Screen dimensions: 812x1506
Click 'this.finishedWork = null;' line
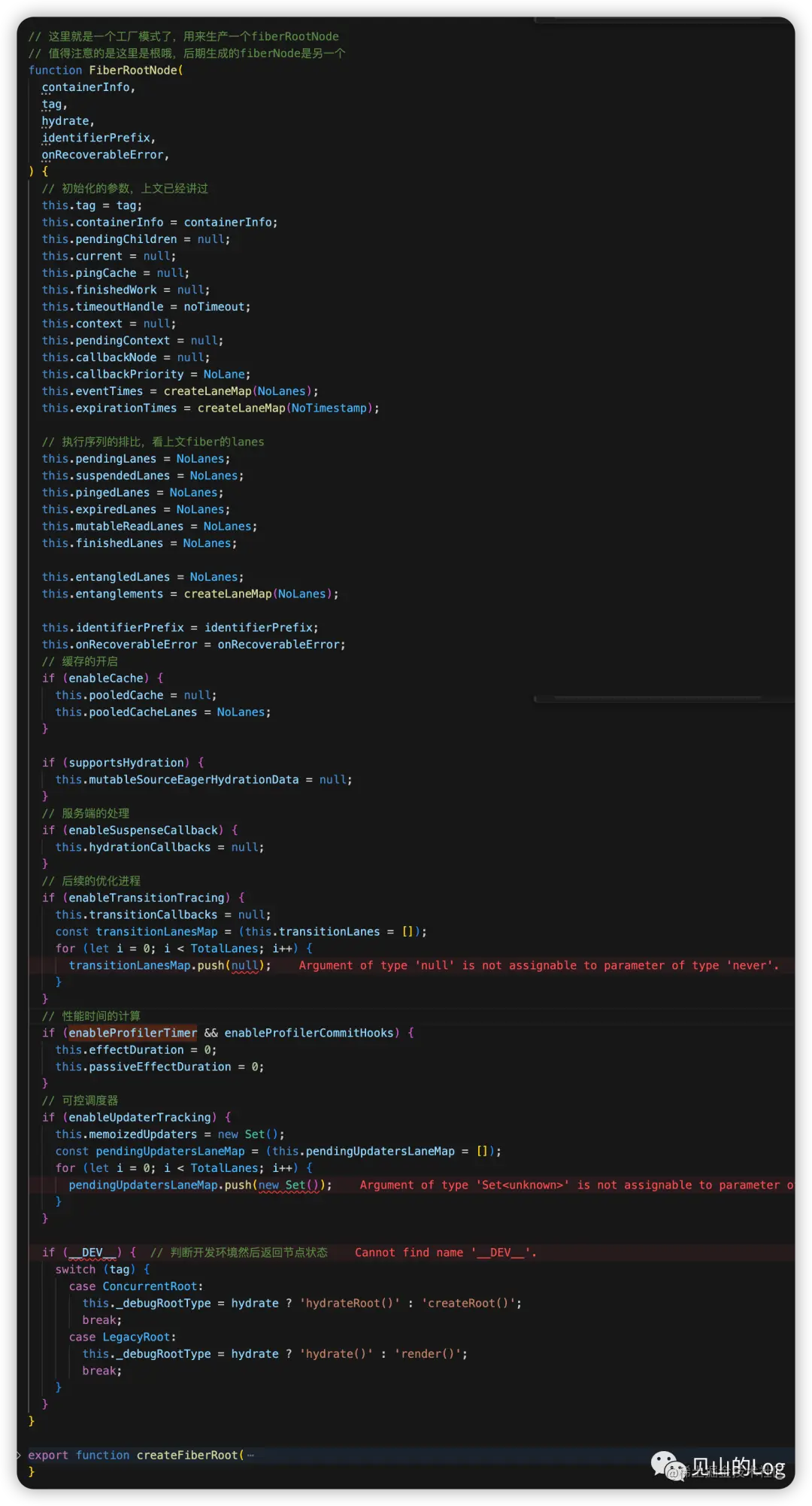coord(126,290)
